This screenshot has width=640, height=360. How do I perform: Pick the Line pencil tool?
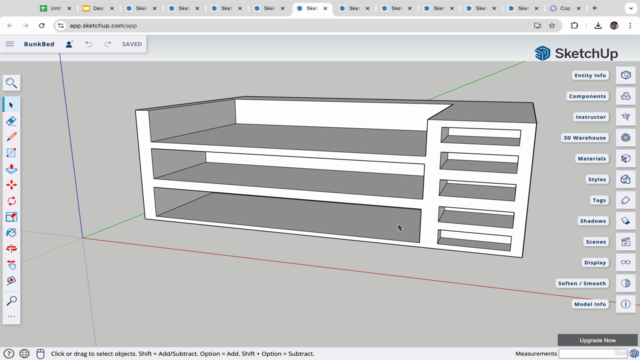pos(11,137)
